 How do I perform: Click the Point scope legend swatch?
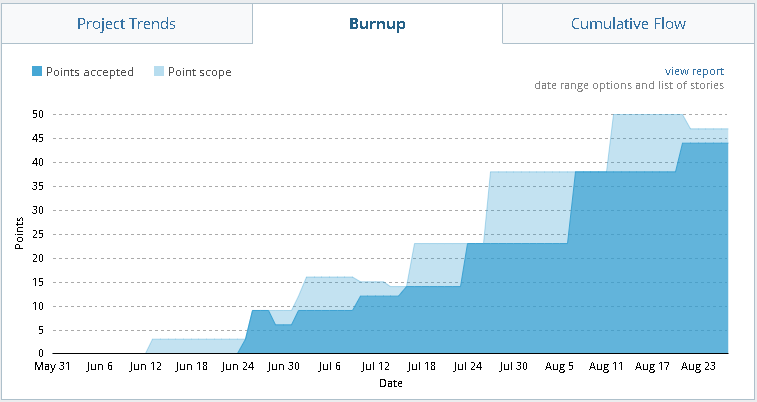click(159, 71)
